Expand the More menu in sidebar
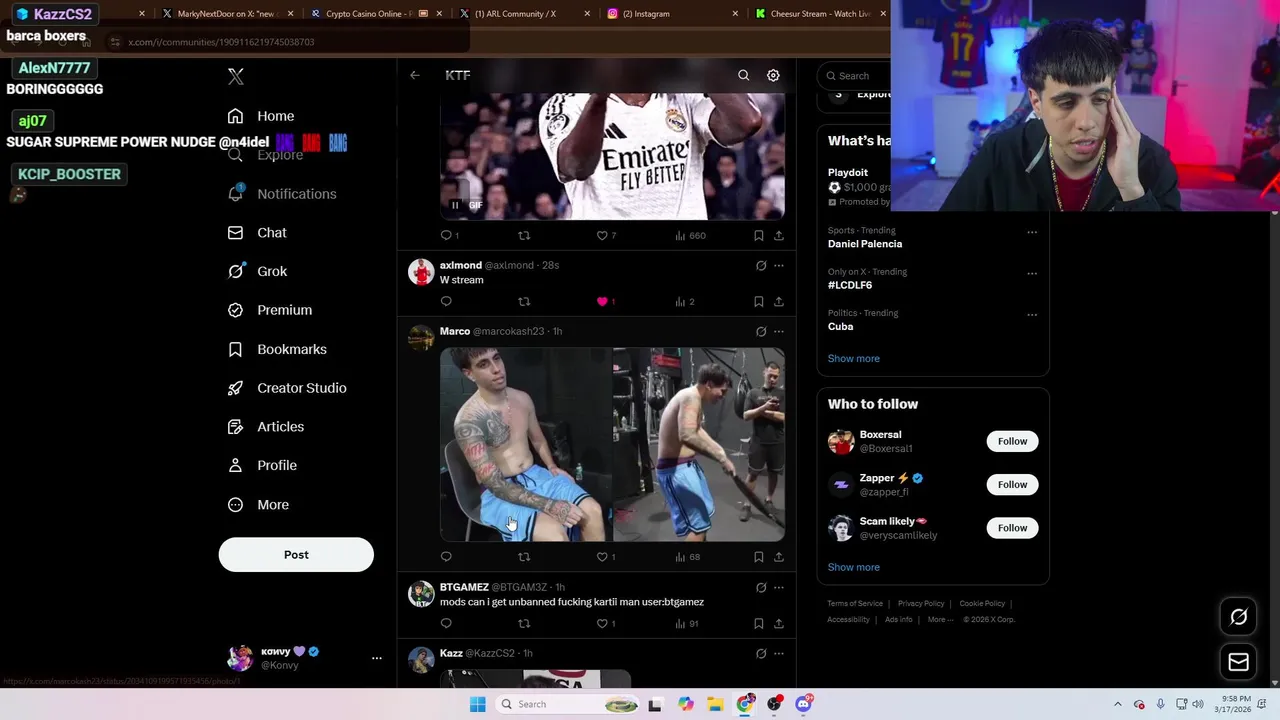This screenshot has height=720, width=1280. click(x=258, y=505)
